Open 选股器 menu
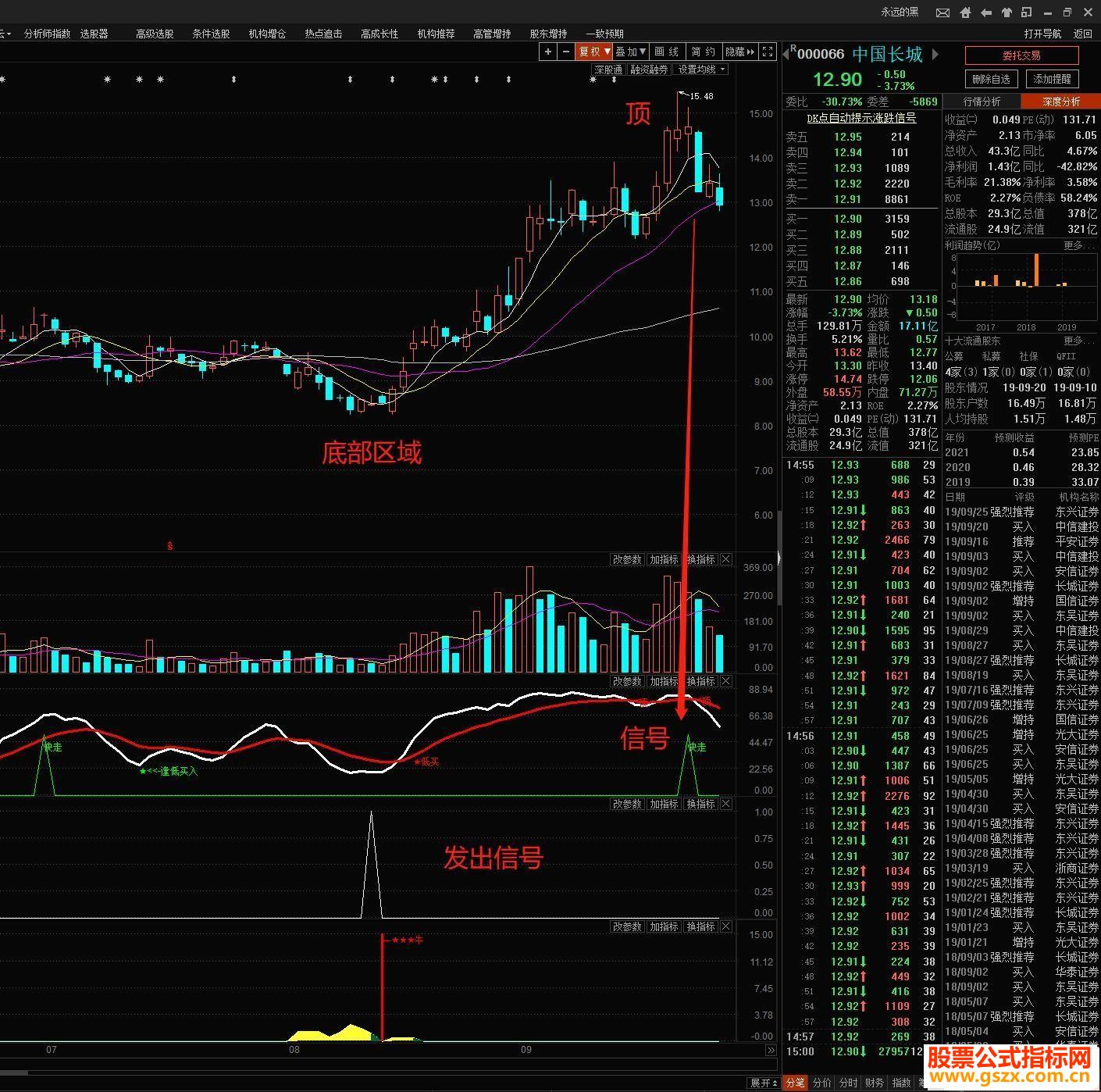Image resolution: width=1101 pixels, height=1092 pixels. pyautogui.click(x=94, y=34)
